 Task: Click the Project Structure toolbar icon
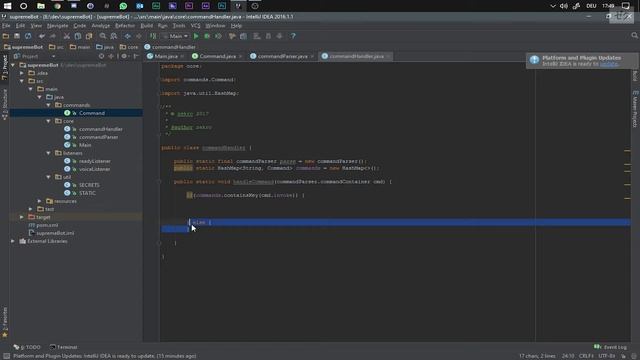pos(243,36)
